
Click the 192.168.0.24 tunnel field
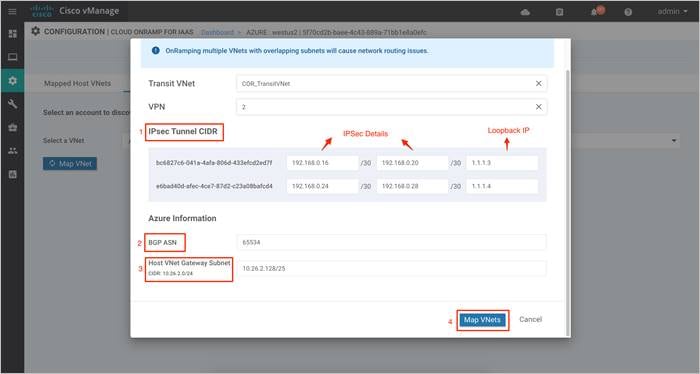pos(322,186)
